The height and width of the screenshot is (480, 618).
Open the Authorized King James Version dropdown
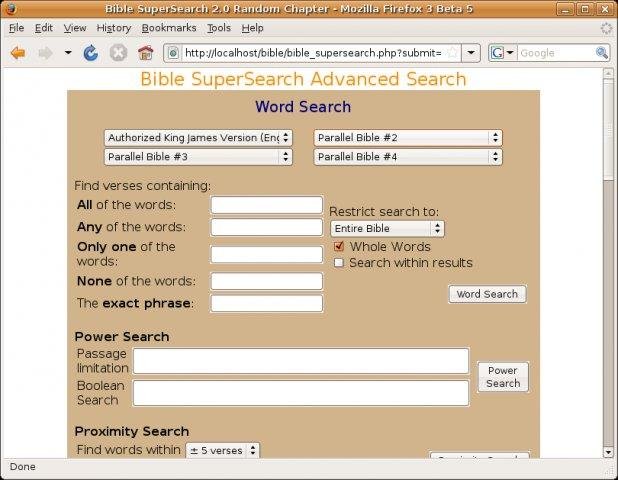pyautogui.click(x=198, y=138)
